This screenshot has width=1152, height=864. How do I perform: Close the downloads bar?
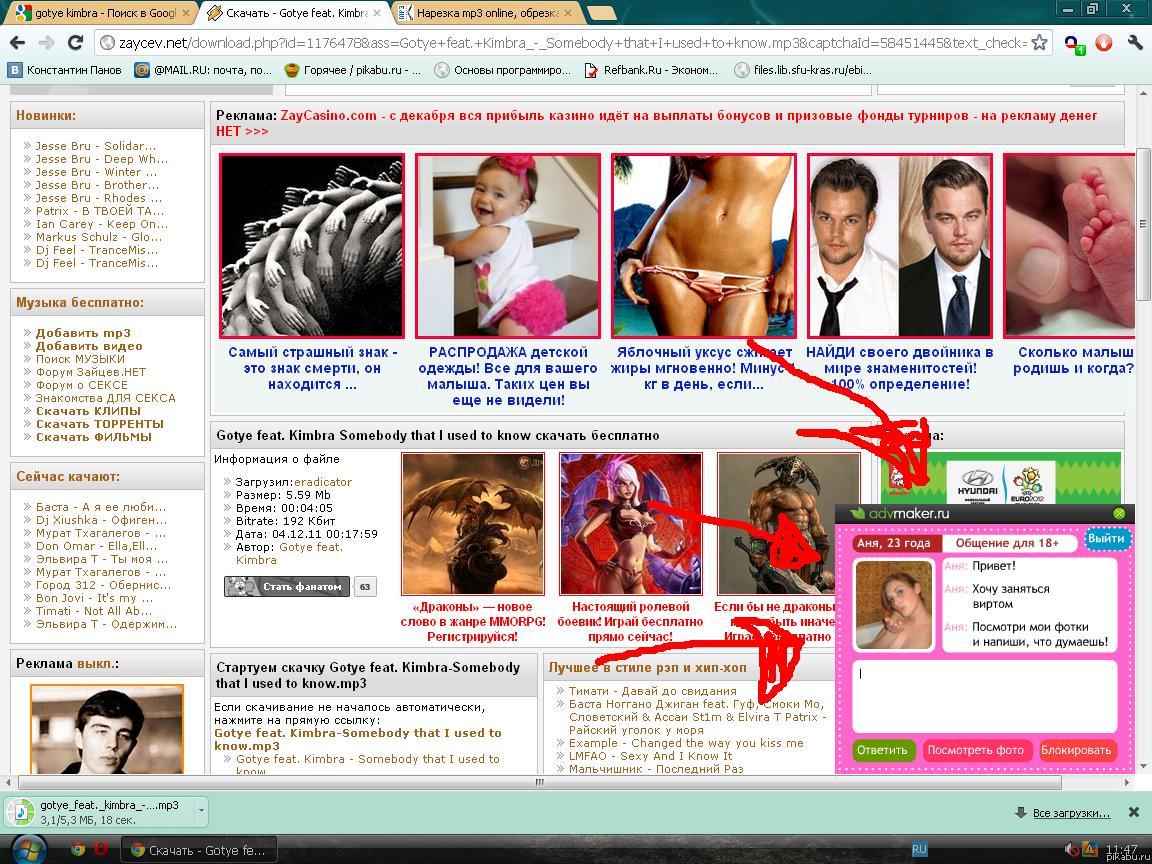click(x=1134, y=812)
